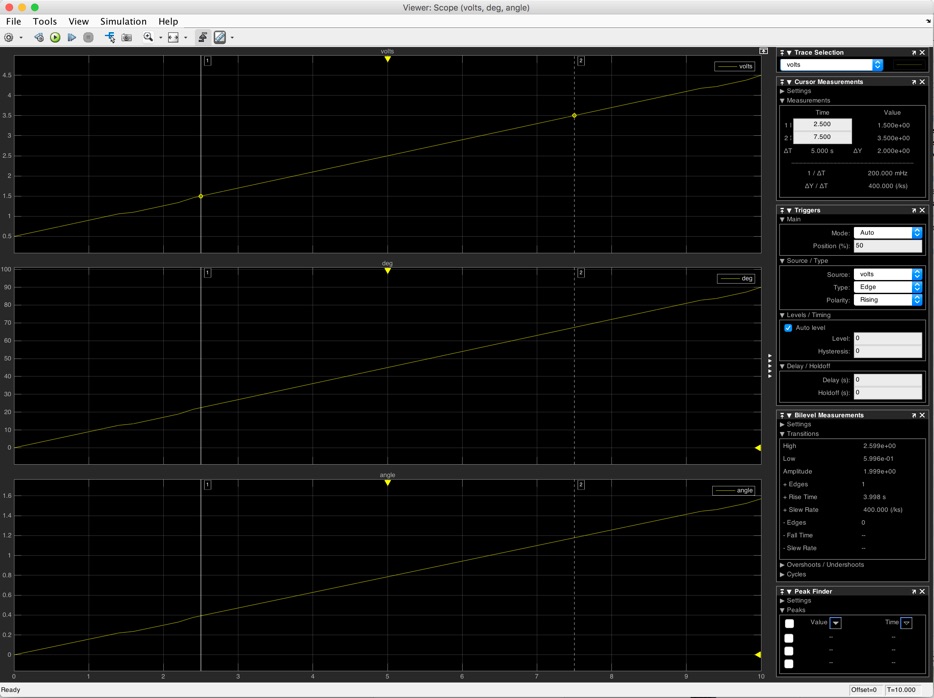Click the volts trace color swatch
The height and width of the screenshot is (698, 934).
coord(911,65)
